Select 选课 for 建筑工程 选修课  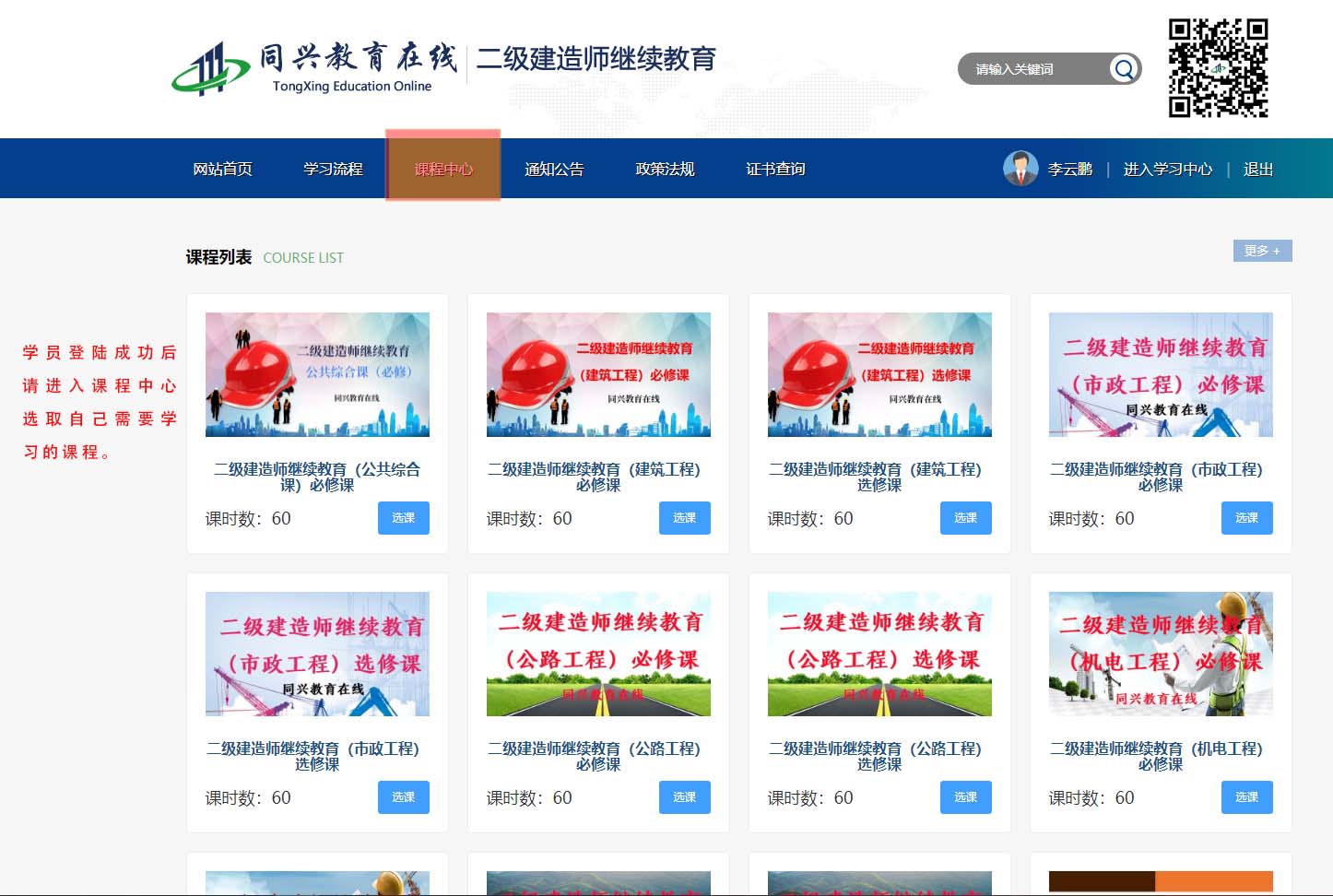point(966,518)
